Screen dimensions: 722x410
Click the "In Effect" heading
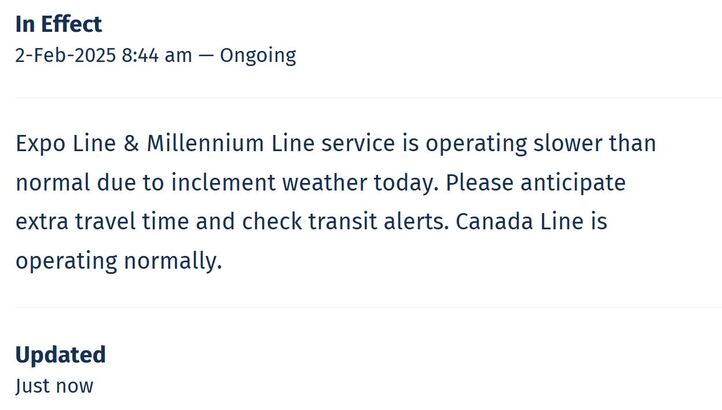(x=59, y=24)
